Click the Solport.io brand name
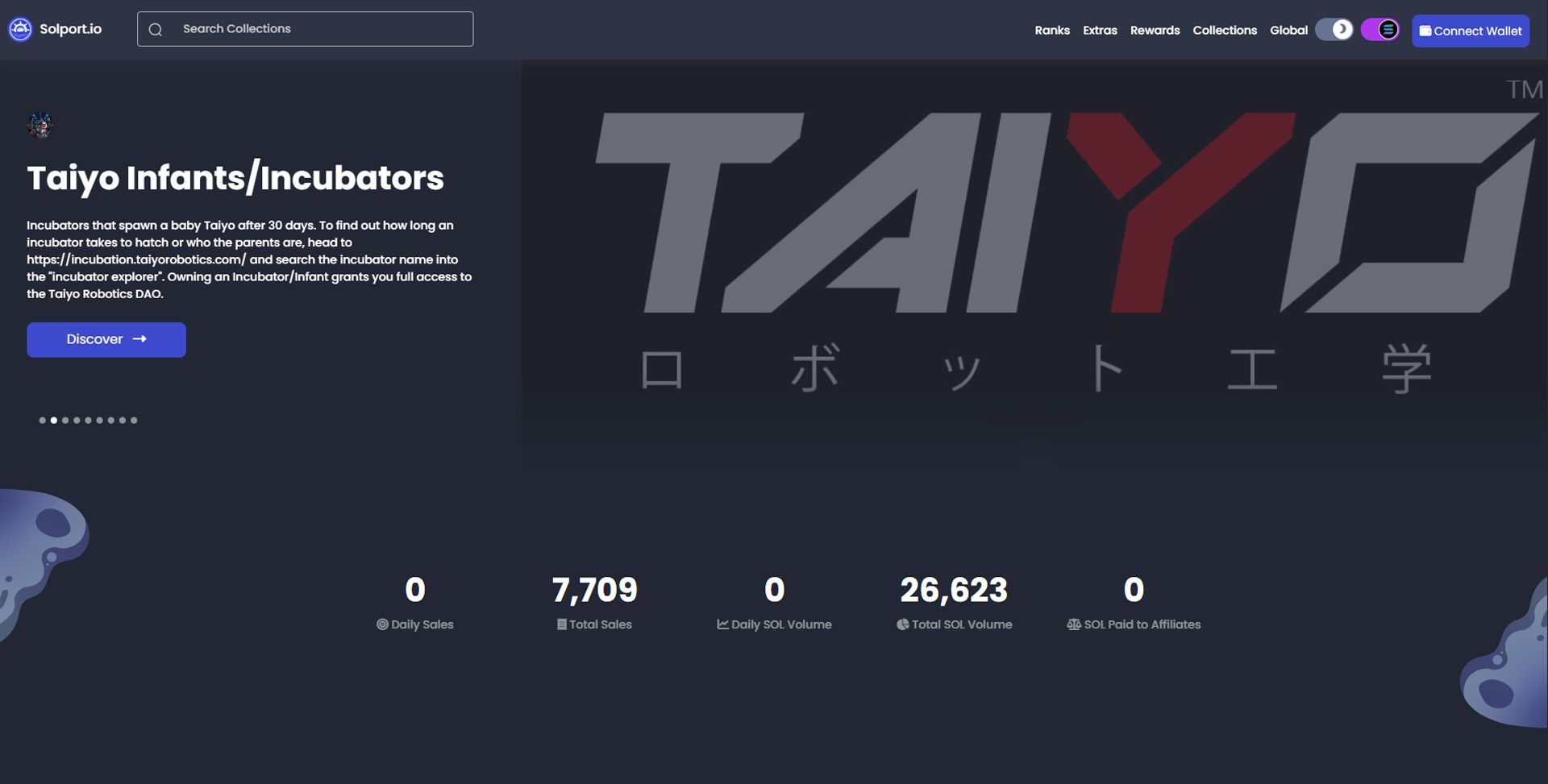Viewport: 1548px width, 784px height. pyautogui.click(x=71, y=29)
